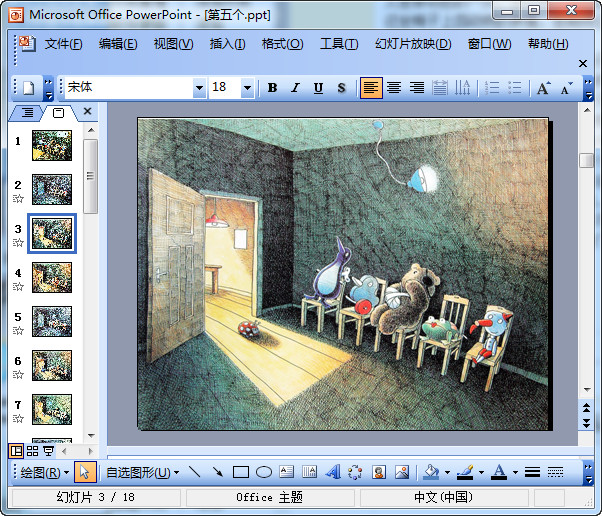Toggle Italic formatting
The width and height of the screenshot is (602, 516).
(295, 88)
